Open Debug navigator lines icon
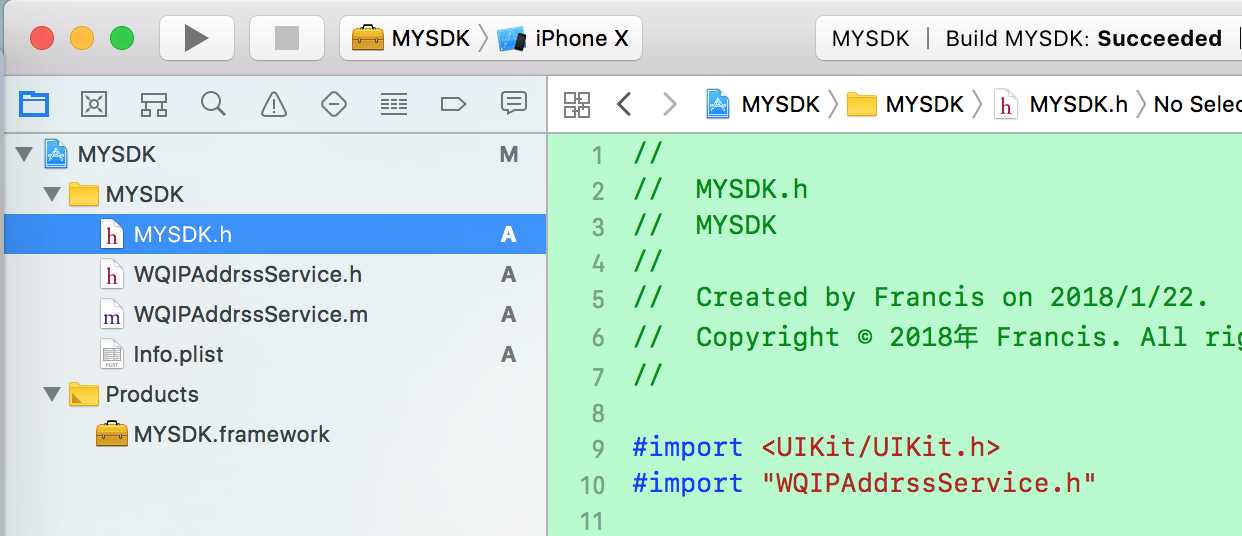 (x=394, y=103)
